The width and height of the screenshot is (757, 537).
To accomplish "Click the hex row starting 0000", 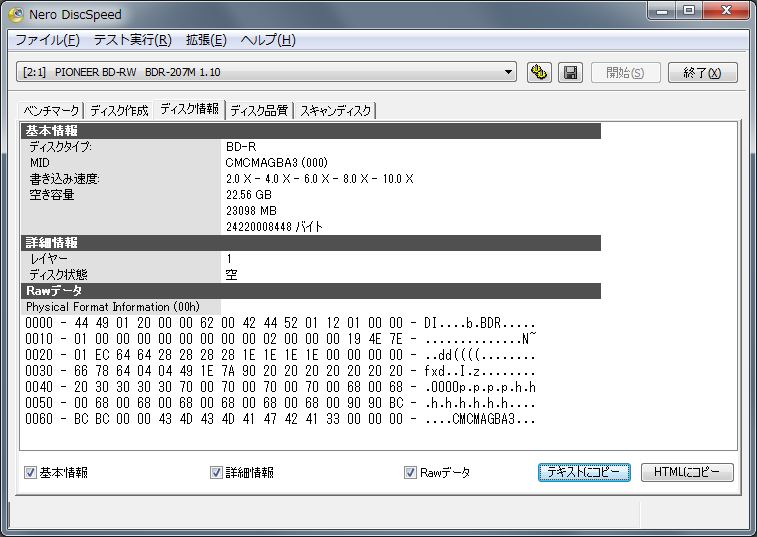I will 280,323.
